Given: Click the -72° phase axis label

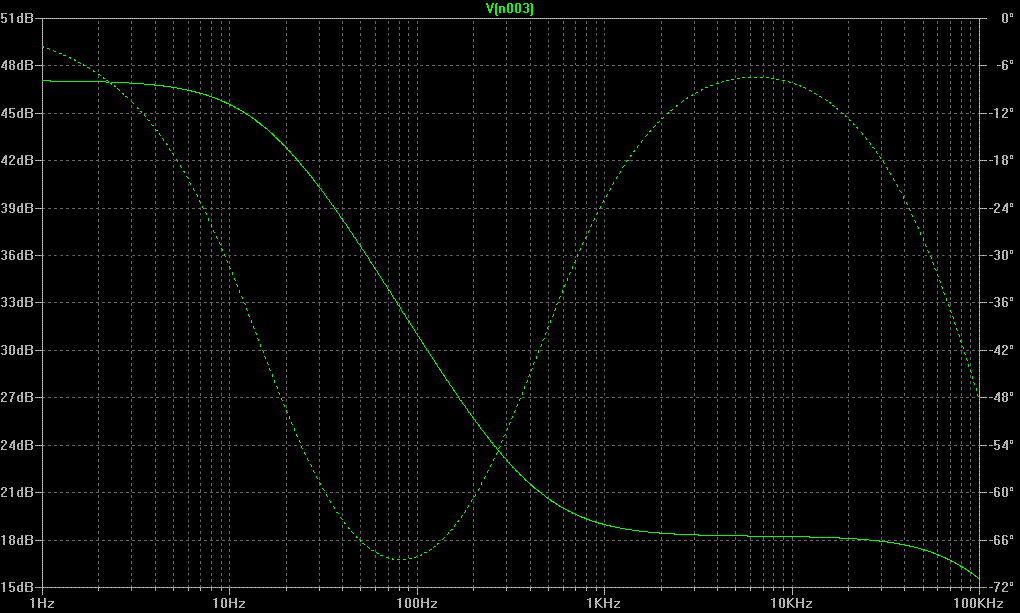Looking at the screenshot, I should 1002,587.
